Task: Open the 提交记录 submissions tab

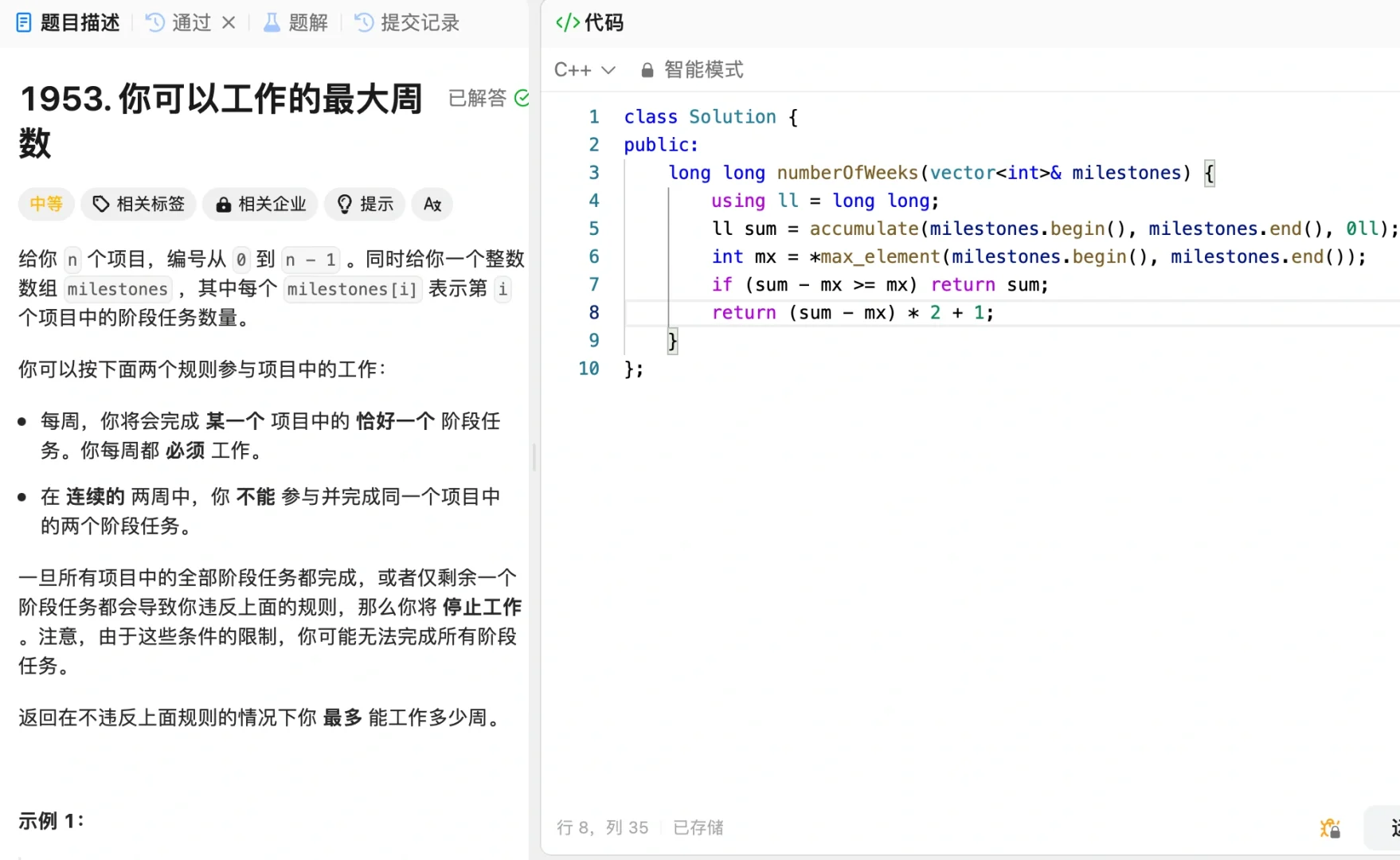Action: tap(407, 22)
